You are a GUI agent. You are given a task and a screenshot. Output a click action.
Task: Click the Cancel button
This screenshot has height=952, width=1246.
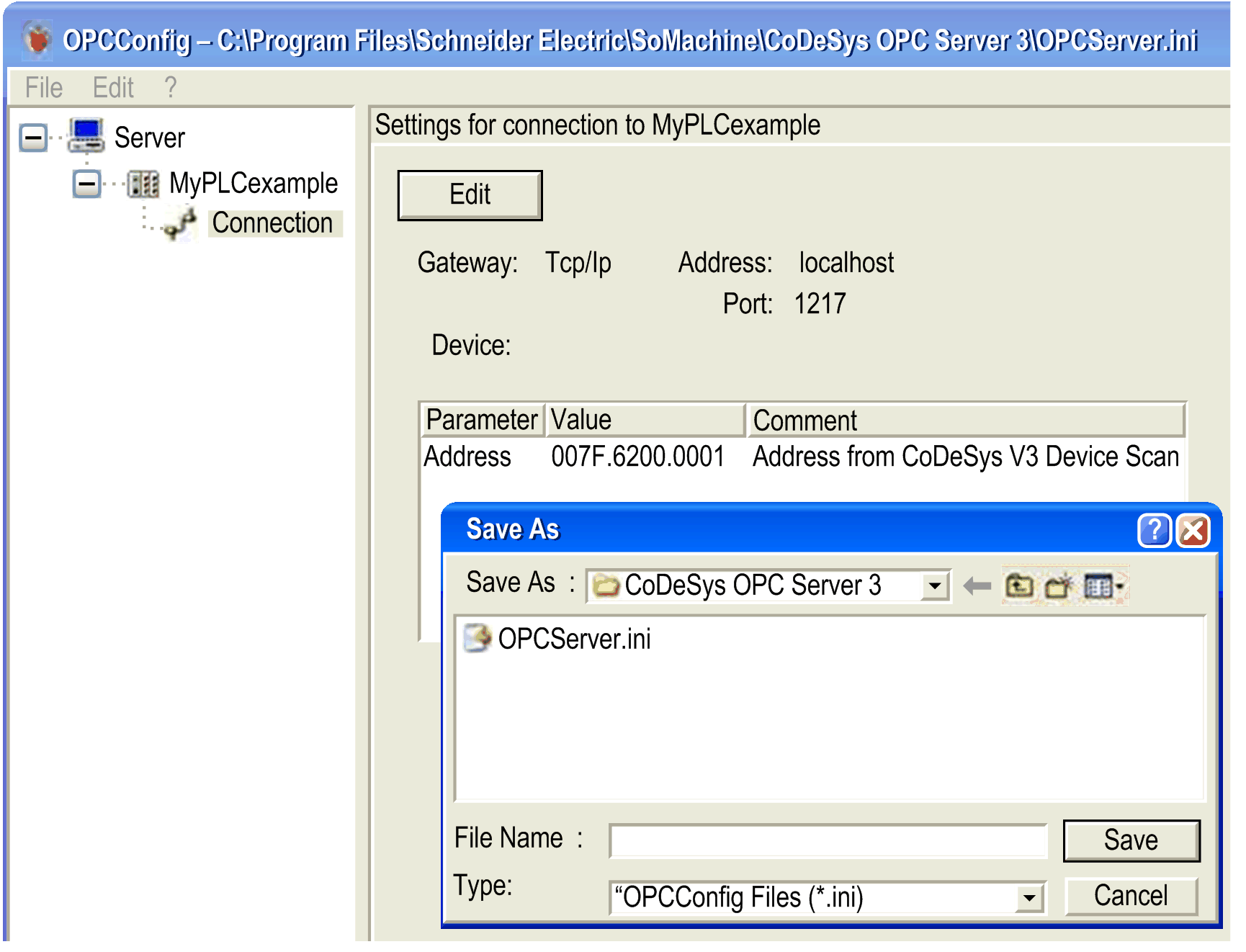point(1131,896)
